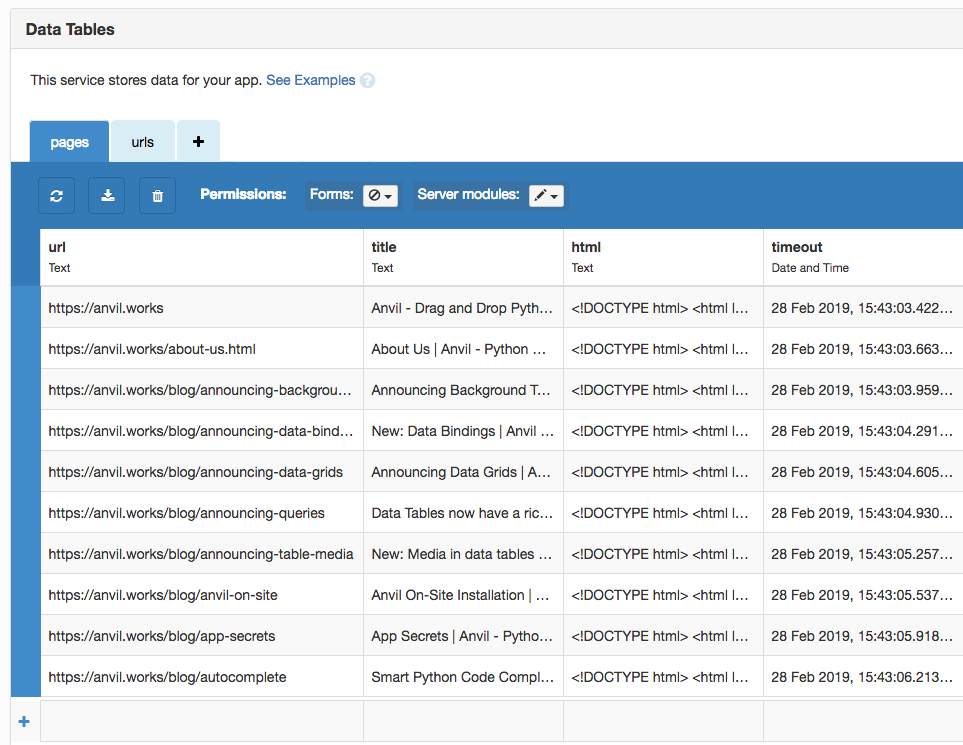Screen dimensions: 963x745
Task: Click the empty url cell in new row
Action: (202, 722)
